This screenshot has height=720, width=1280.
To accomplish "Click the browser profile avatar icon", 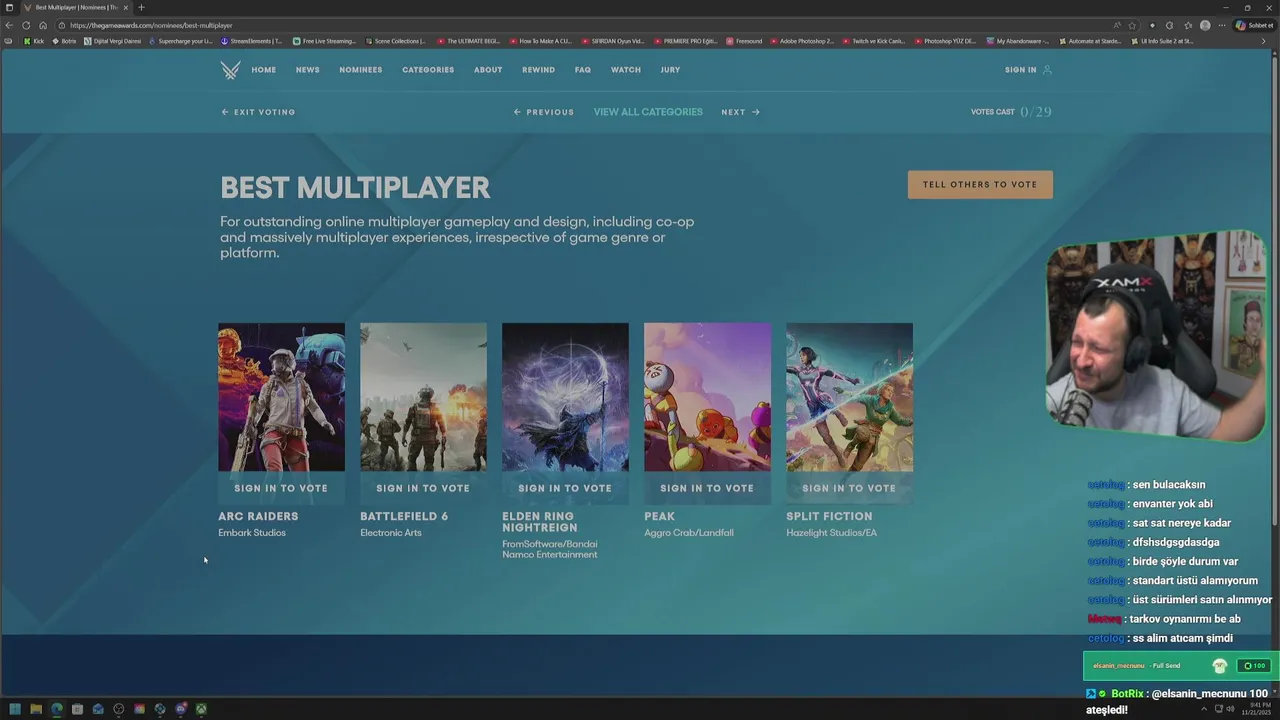I will 1205,25.
